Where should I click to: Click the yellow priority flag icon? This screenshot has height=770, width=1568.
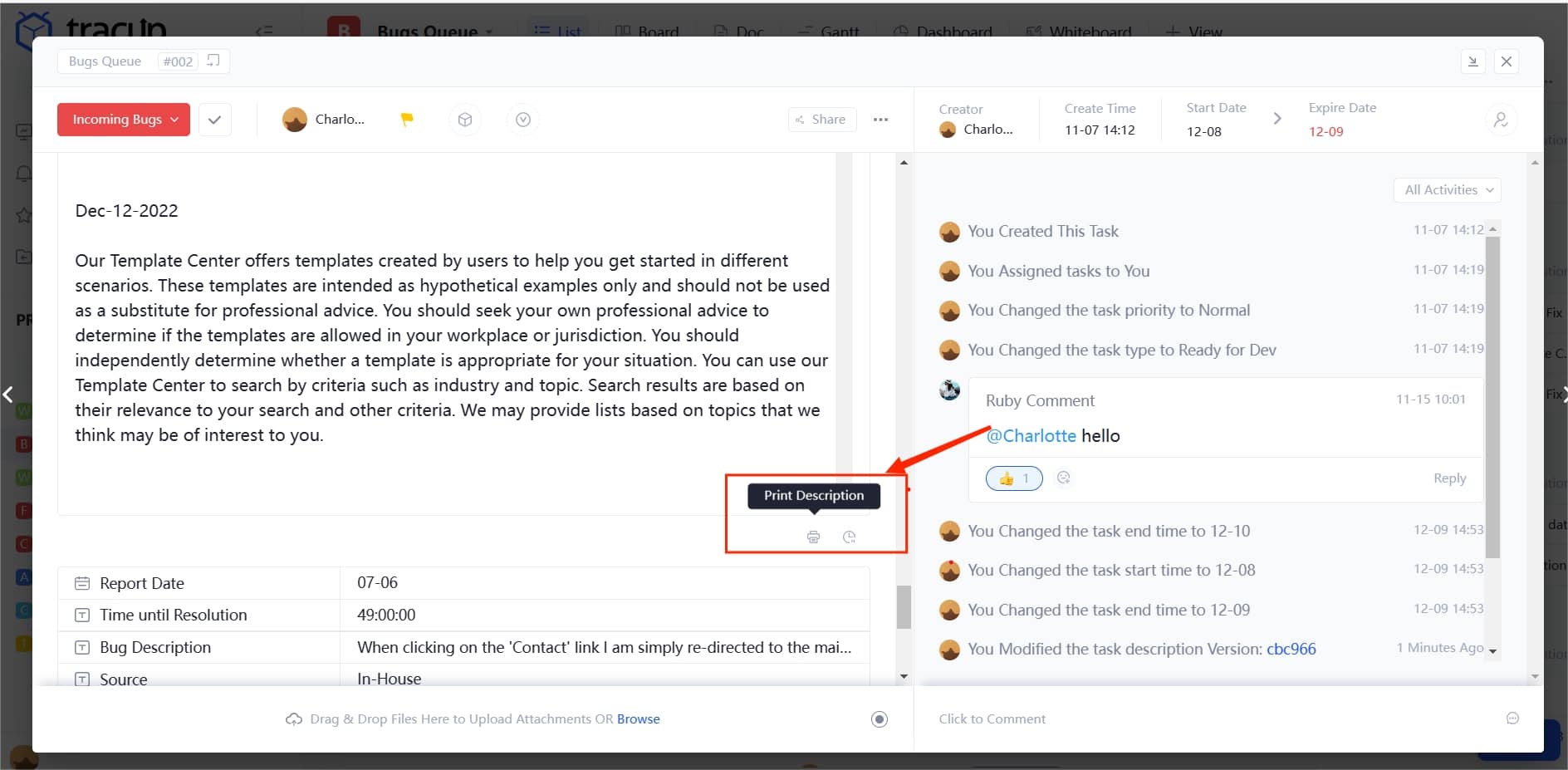[407, 120]
